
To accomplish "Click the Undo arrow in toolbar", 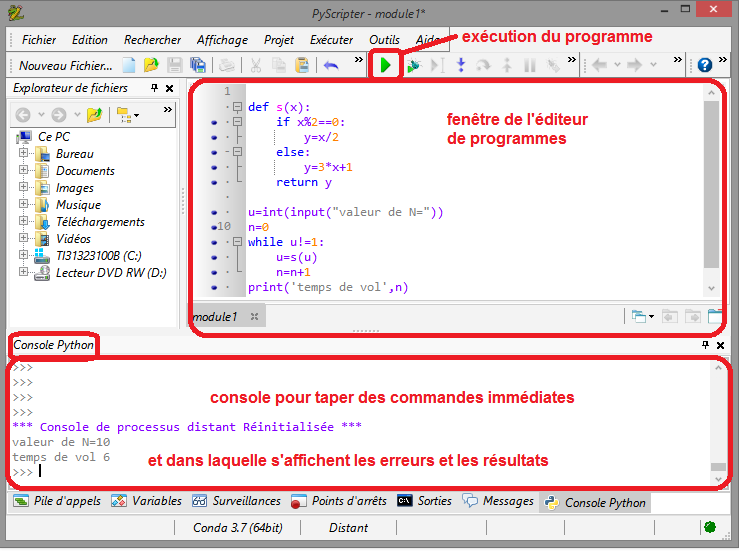I will pyautogui.click(x=331, y=65).
